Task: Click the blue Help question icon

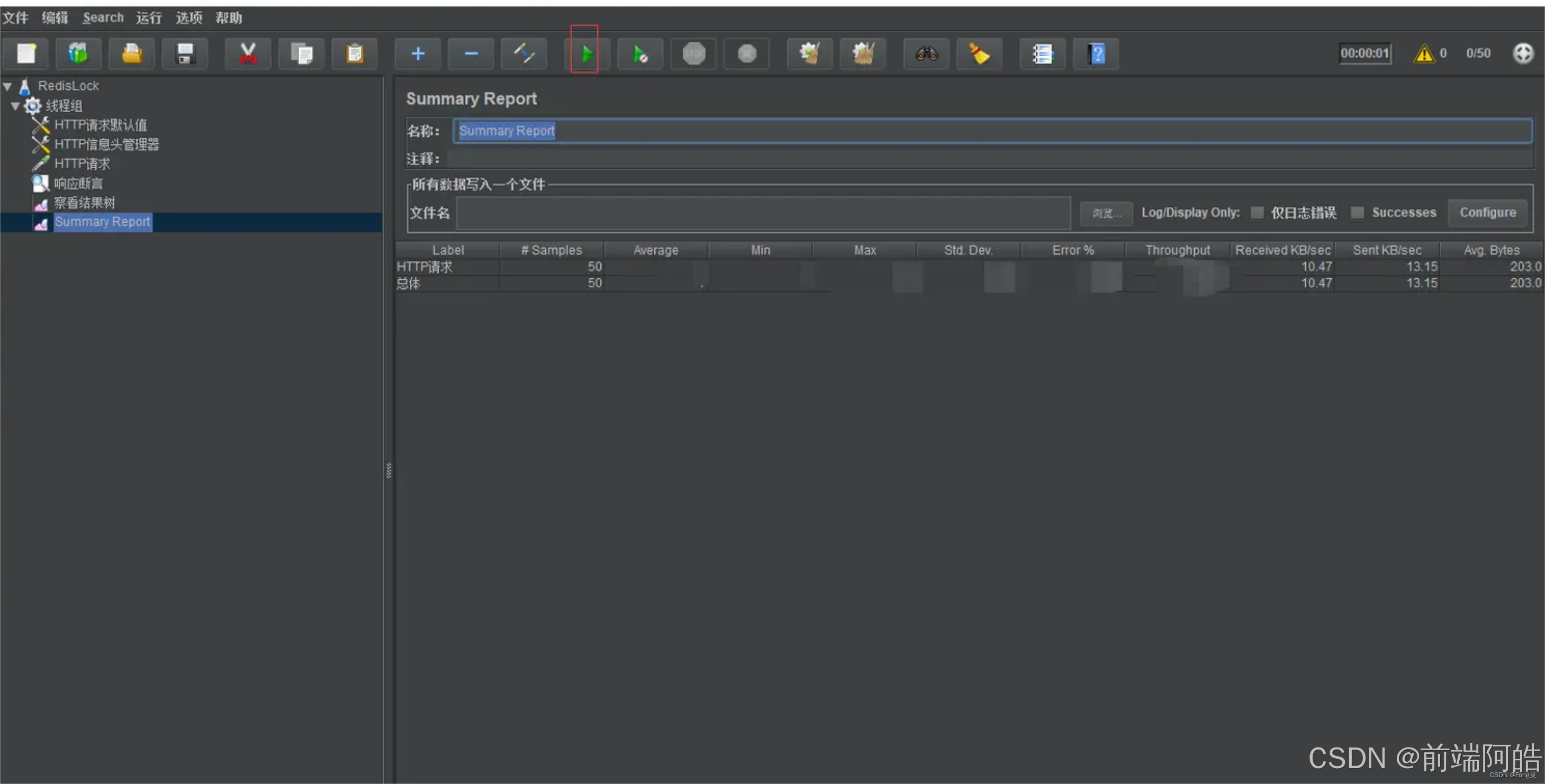Action: tap(1096, 54)
